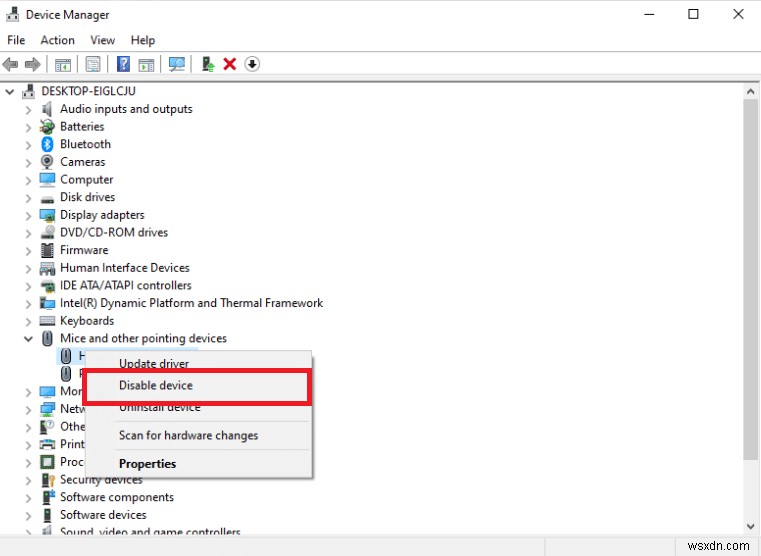This screenshot has width=761, height=556.
Task: Click the Bluetooth category icon
Action: pyautogui.click(x=47, y=144)
